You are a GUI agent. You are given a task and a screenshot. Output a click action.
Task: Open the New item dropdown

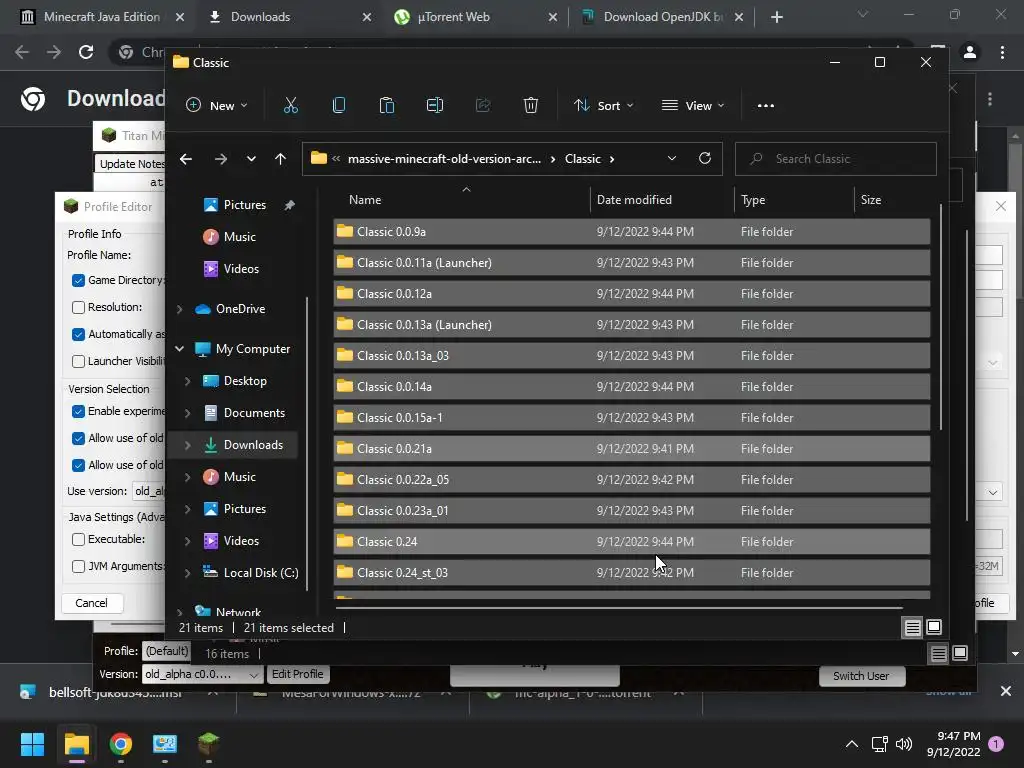click(x=217, y=105)
